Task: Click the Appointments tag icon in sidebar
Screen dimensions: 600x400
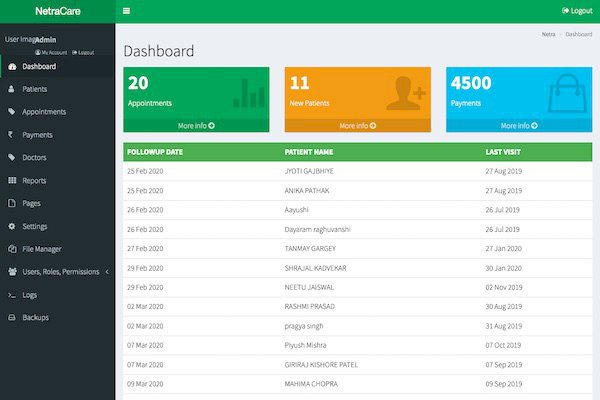Action: pos(12,112)
